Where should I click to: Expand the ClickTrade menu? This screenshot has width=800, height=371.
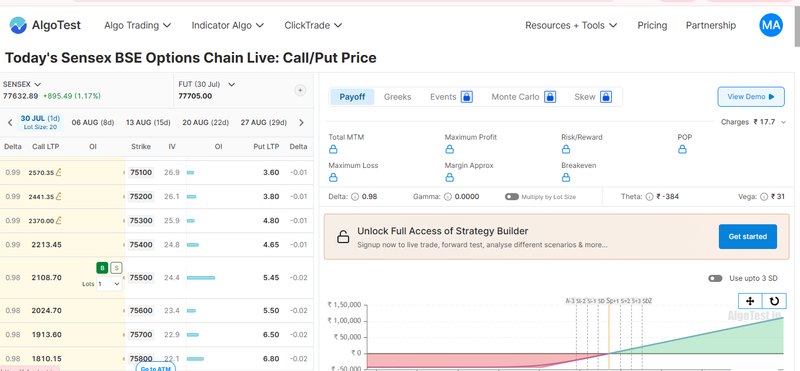[x=313, y=25]
